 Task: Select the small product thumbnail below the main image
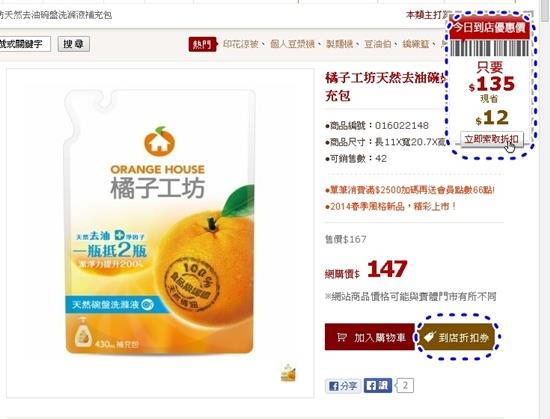click(288, 373)
